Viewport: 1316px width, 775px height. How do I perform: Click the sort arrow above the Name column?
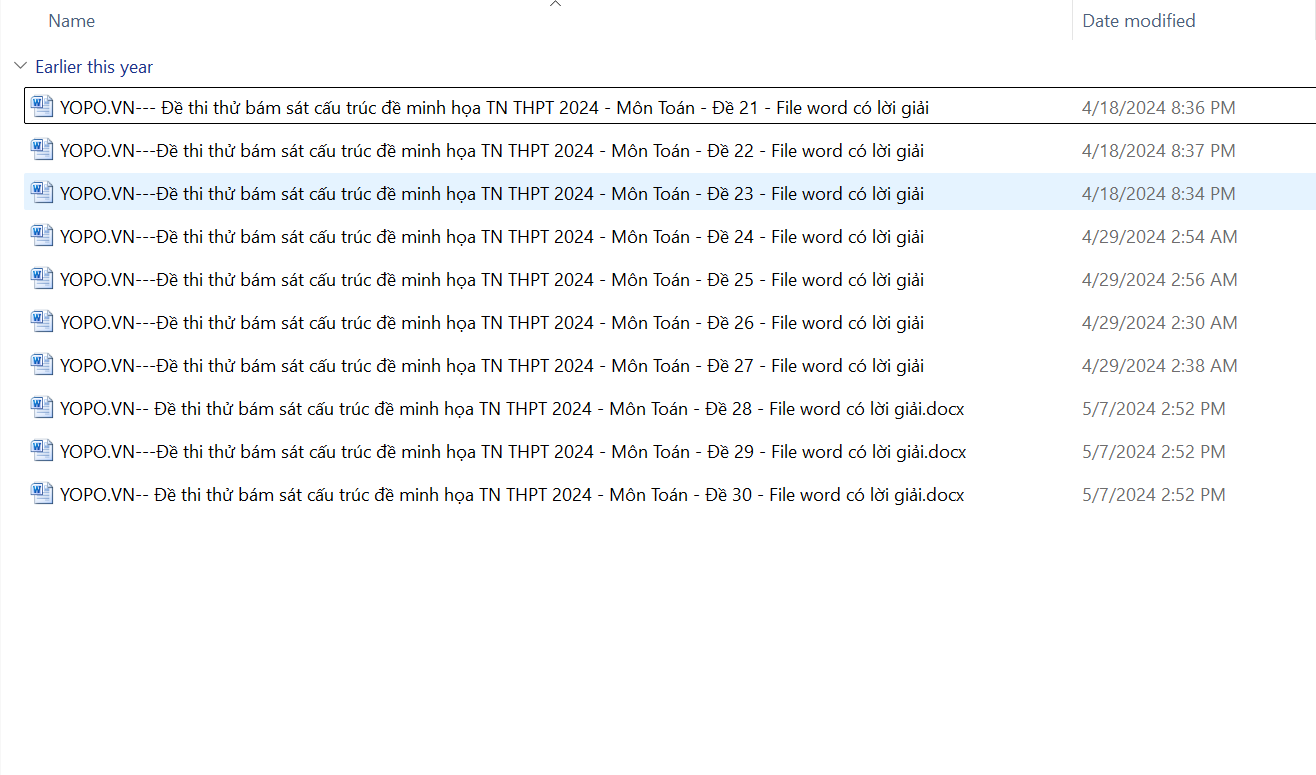click(x=556, y=4)
